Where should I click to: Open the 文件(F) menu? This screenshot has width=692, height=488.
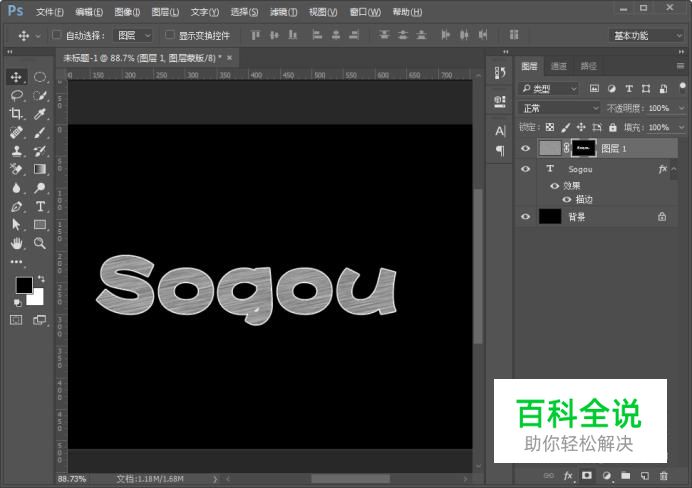pyautogui.click(x=49, y=12)
